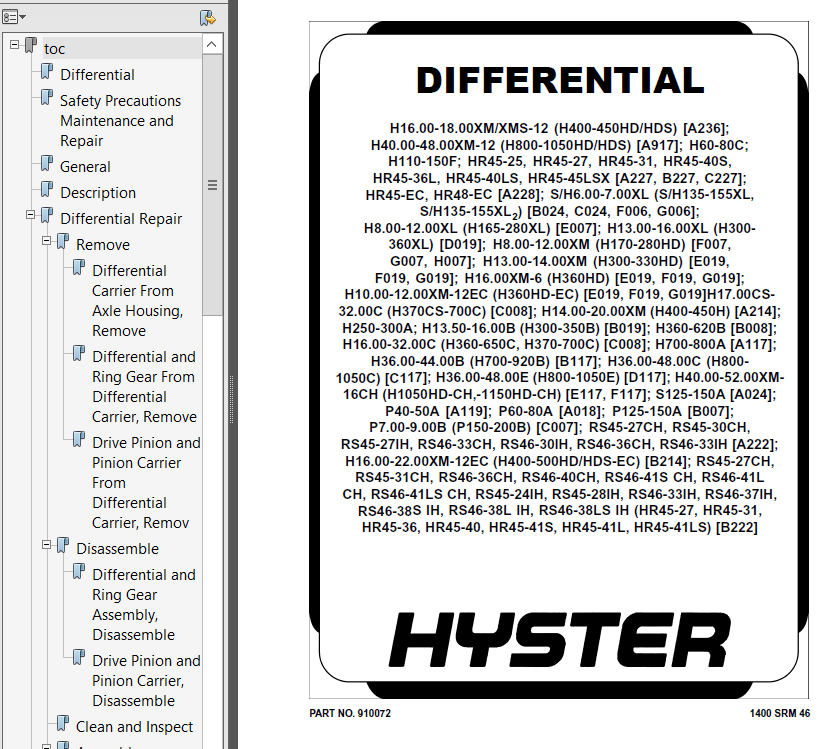Click the toc bookmark icon
The image size is (840, 749).
point(31,45)
